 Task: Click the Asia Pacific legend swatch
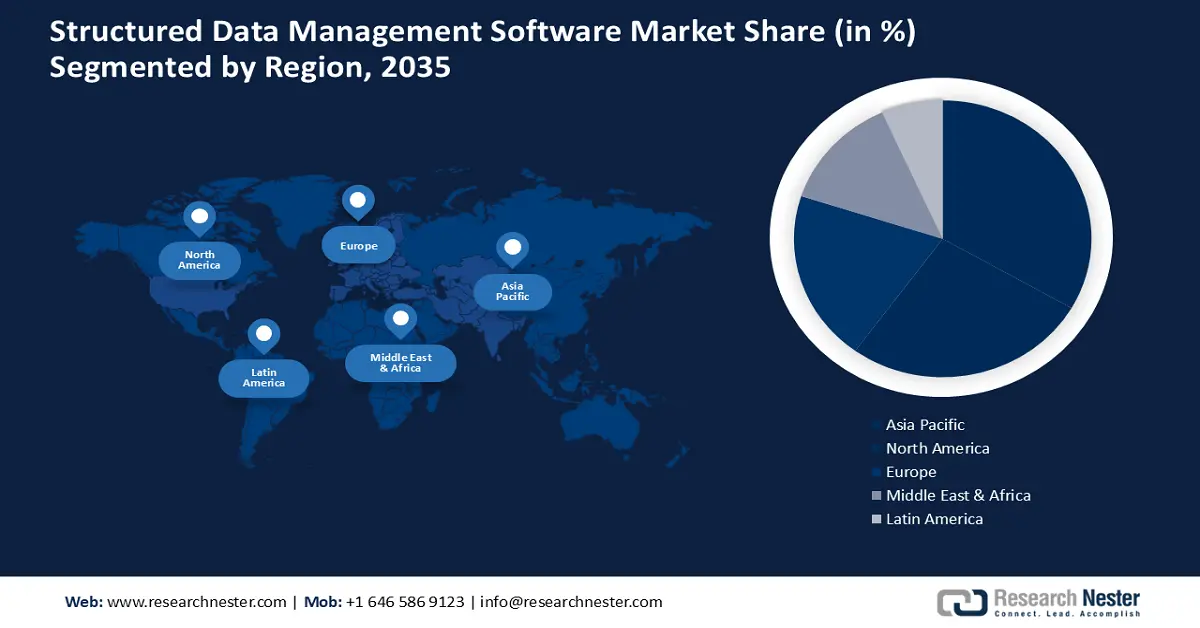coord(875,424)
